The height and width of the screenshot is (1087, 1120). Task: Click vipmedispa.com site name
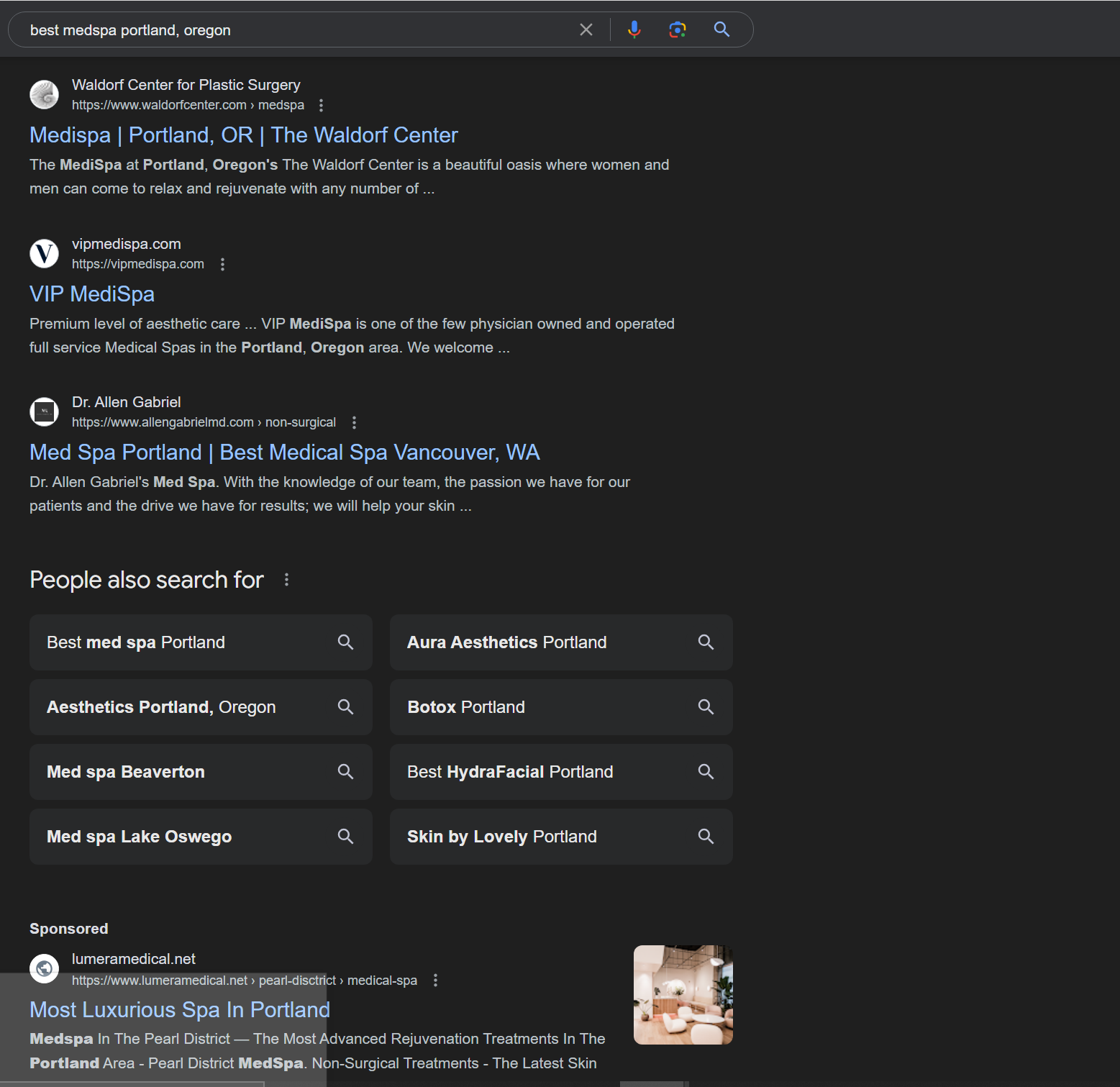[x=127, y=244]
